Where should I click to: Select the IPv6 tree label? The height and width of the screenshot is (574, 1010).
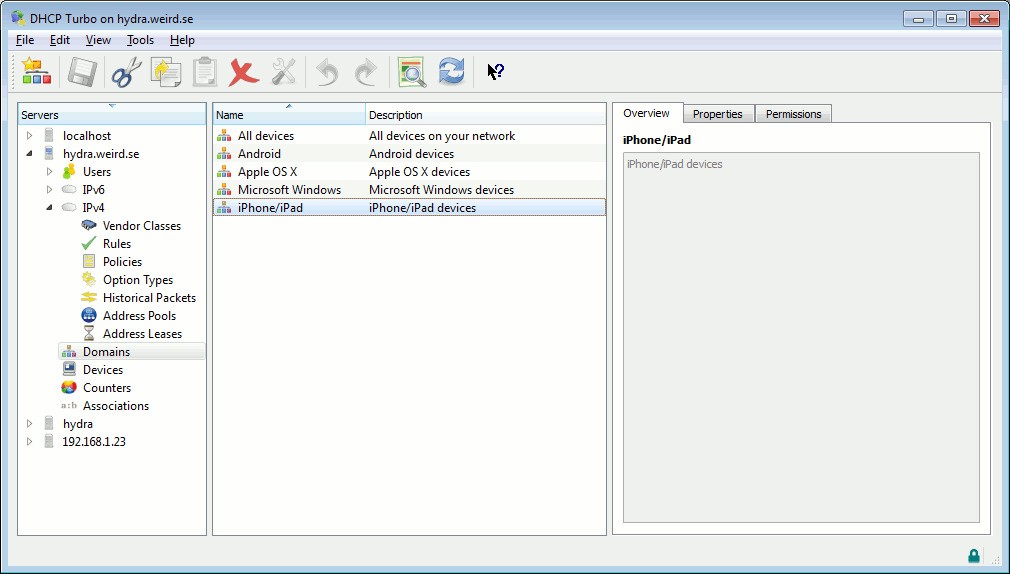[93, 190]
